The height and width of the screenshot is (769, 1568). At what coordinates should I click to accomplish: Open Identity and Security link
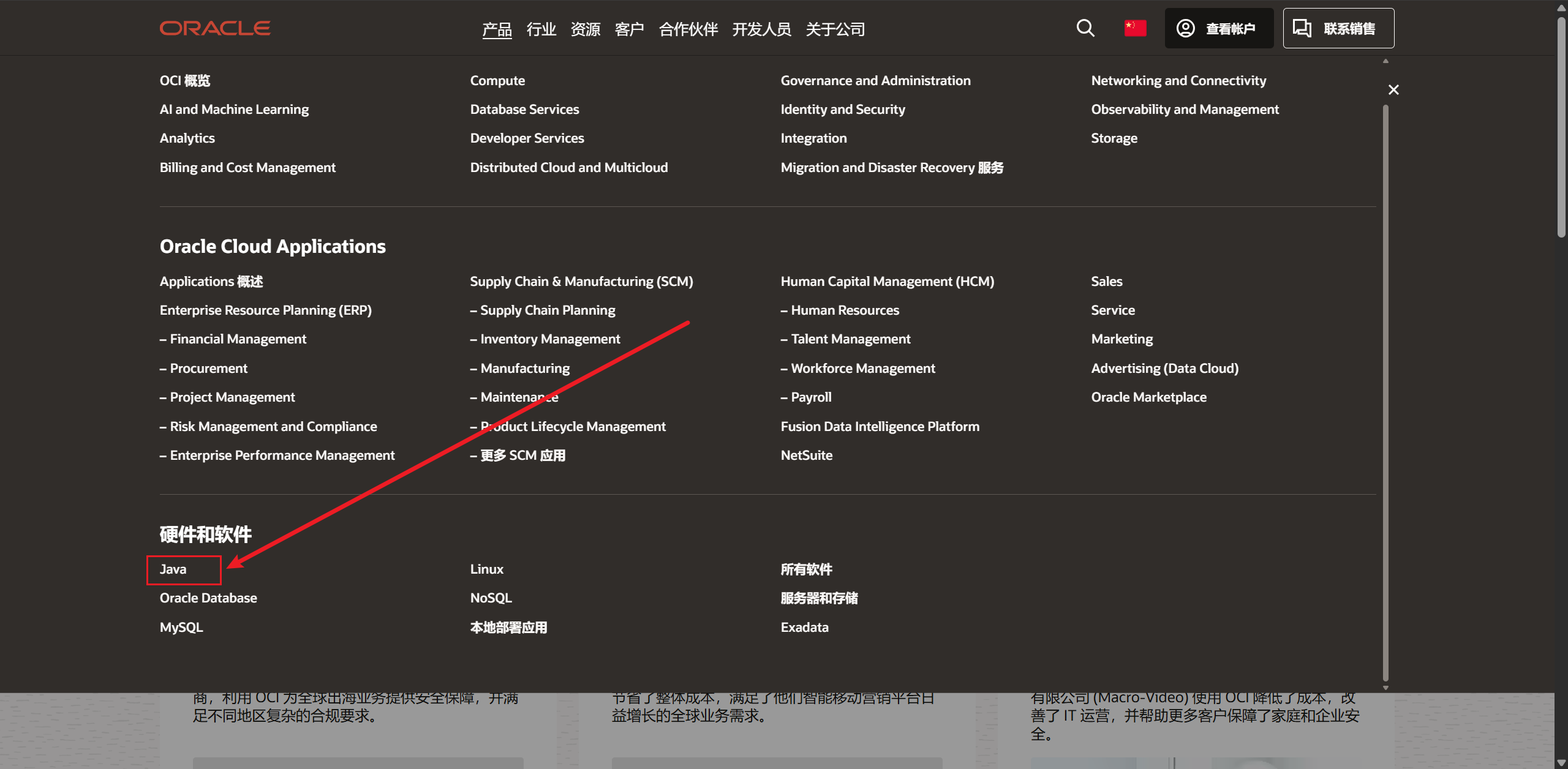843,110
